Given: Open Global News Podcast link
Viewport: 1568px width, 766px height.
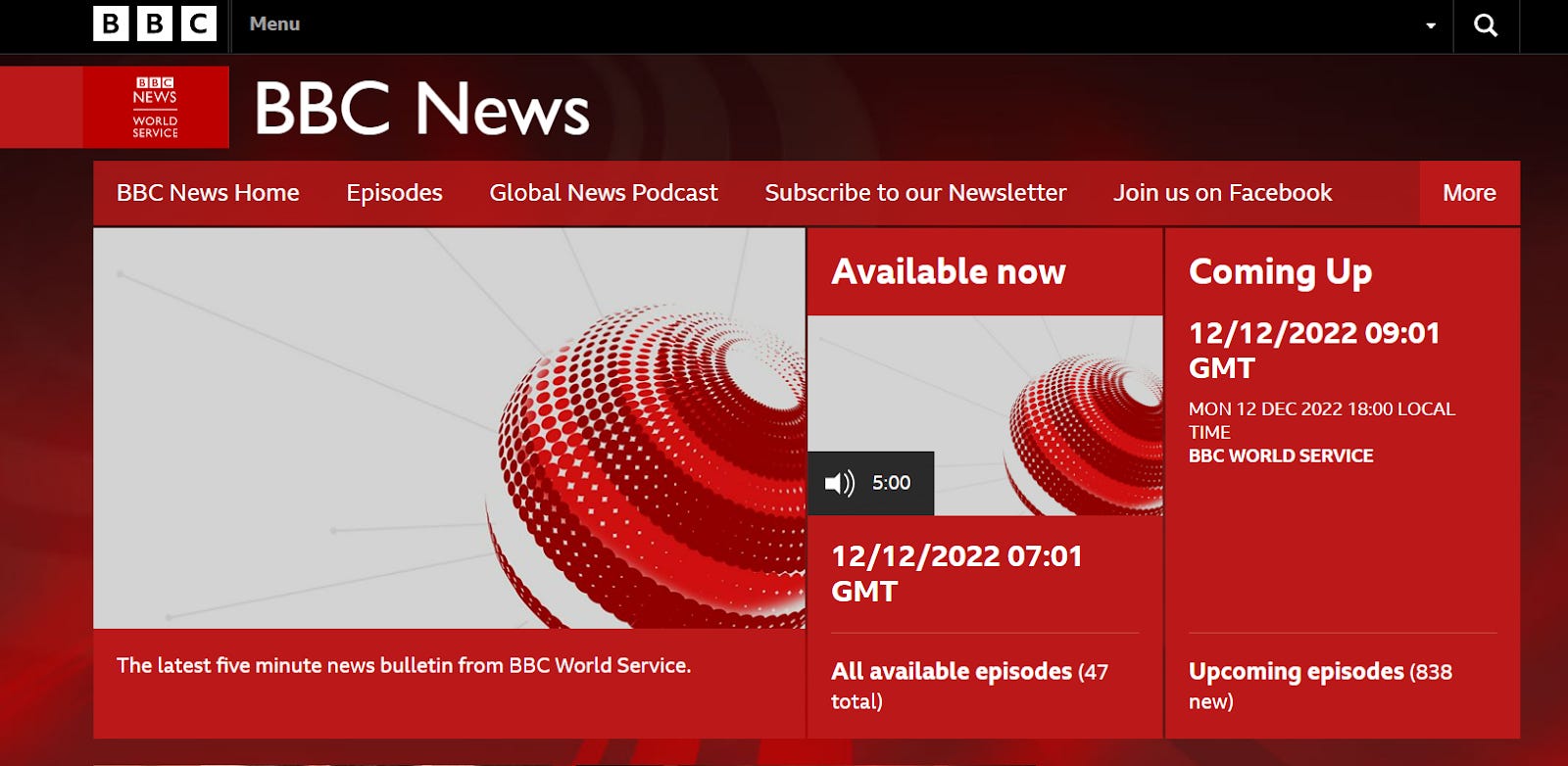Looking at the screenshot, I should pyautogui.click(x=604, y=193).
